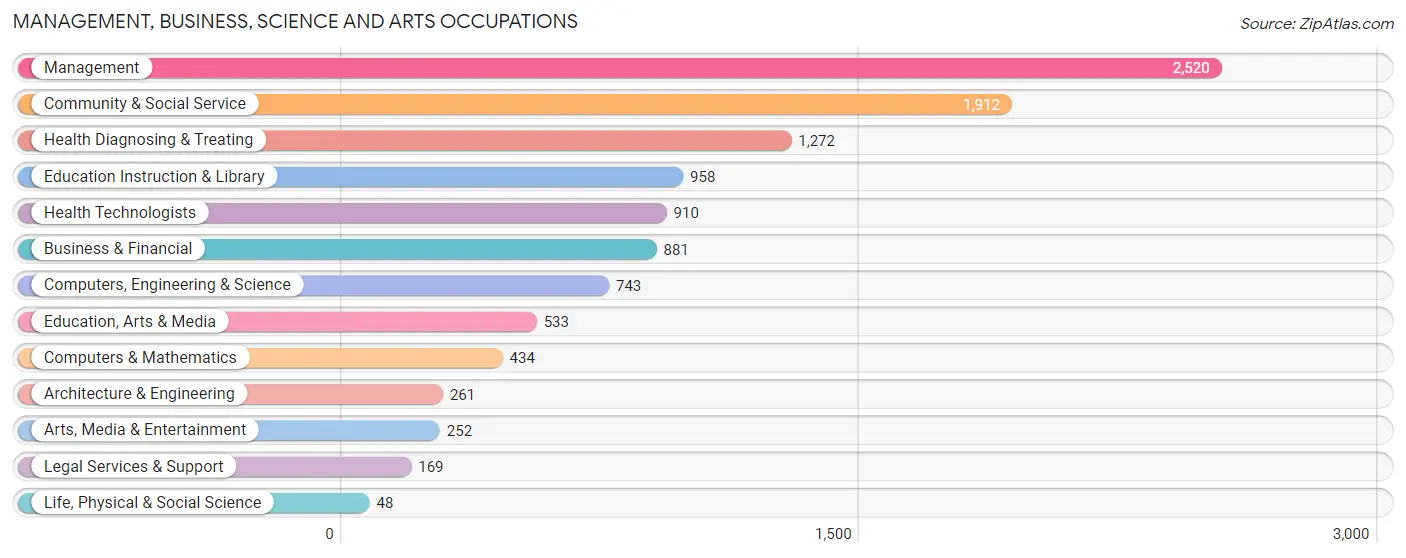The width and height of the screenshot is (1406, 558).
Task: Select the Business & Financial label
Action: click(x=118, y=248)
